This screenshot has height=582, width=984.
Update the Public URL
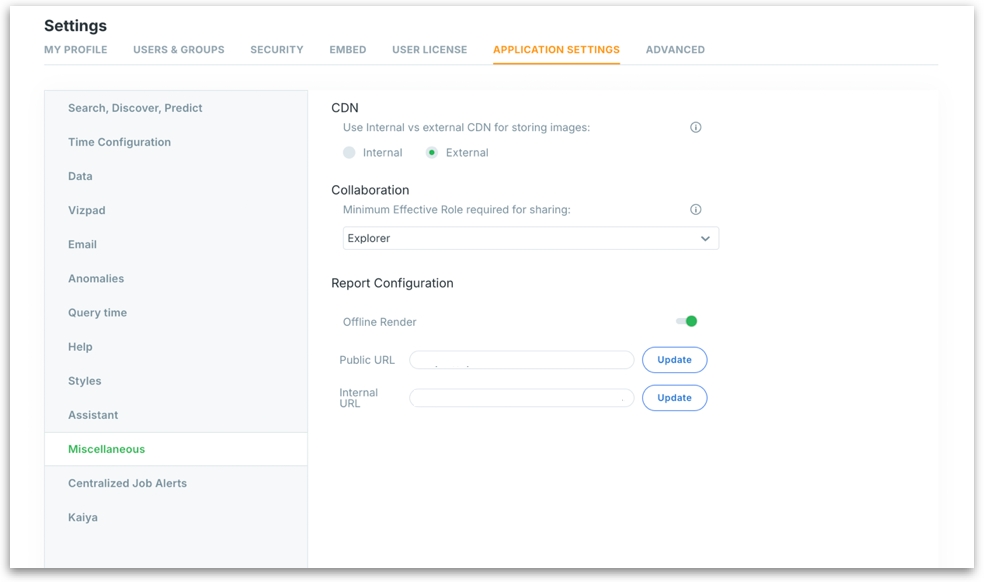(x=674, y=360)
